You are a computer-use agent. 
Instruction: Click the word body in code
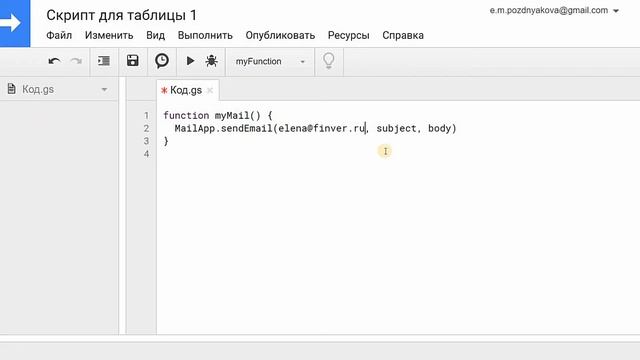(x=439, y=129)
